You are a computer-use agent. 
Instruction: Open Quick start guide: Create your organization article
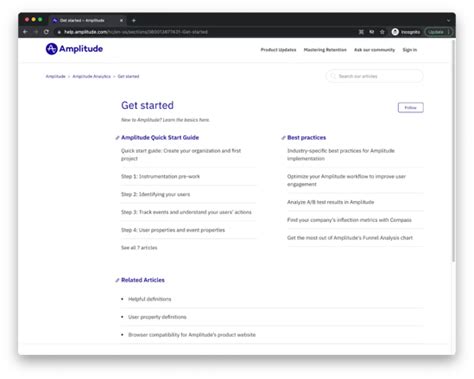tap(181, 155)
